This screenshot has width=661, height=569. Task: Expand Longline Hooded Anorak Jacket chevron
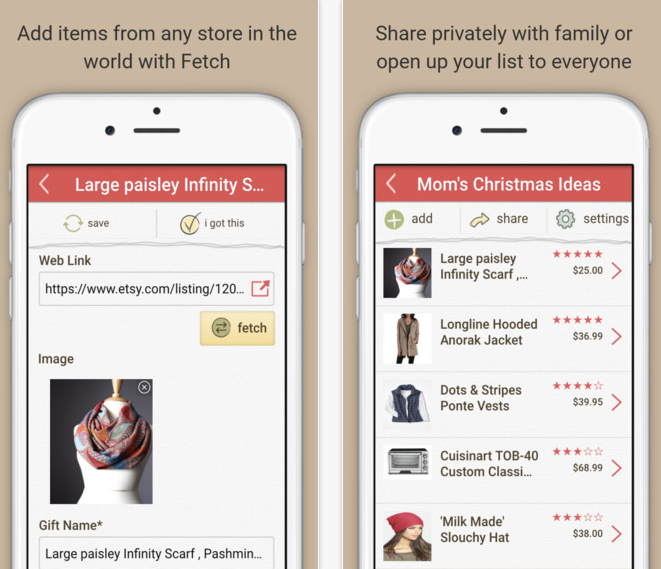(x=616, y=337)
